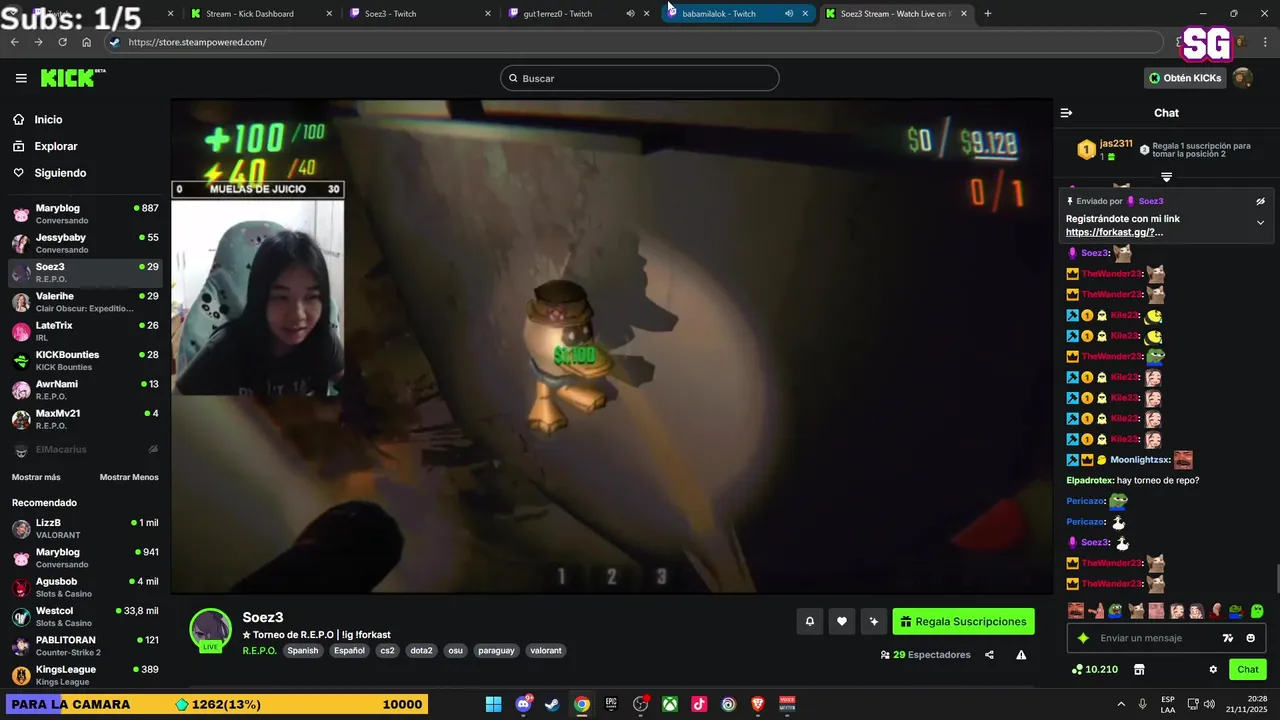1280x720 pixels.
Task: Click the Obtén KICKs button
Action: coord(1185,78)
